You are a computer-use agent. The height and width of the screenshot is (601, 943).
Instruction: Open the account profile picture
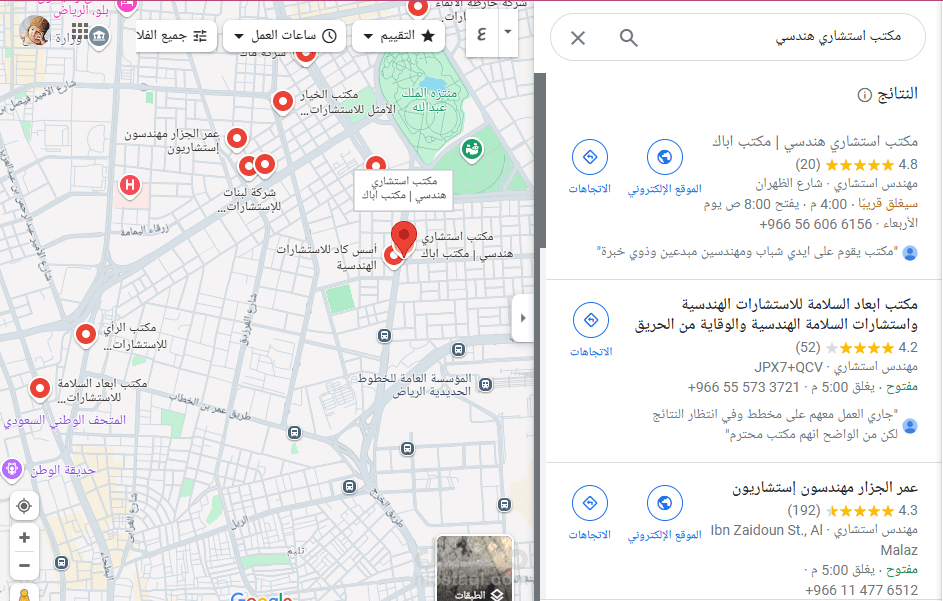pos(34,31)
